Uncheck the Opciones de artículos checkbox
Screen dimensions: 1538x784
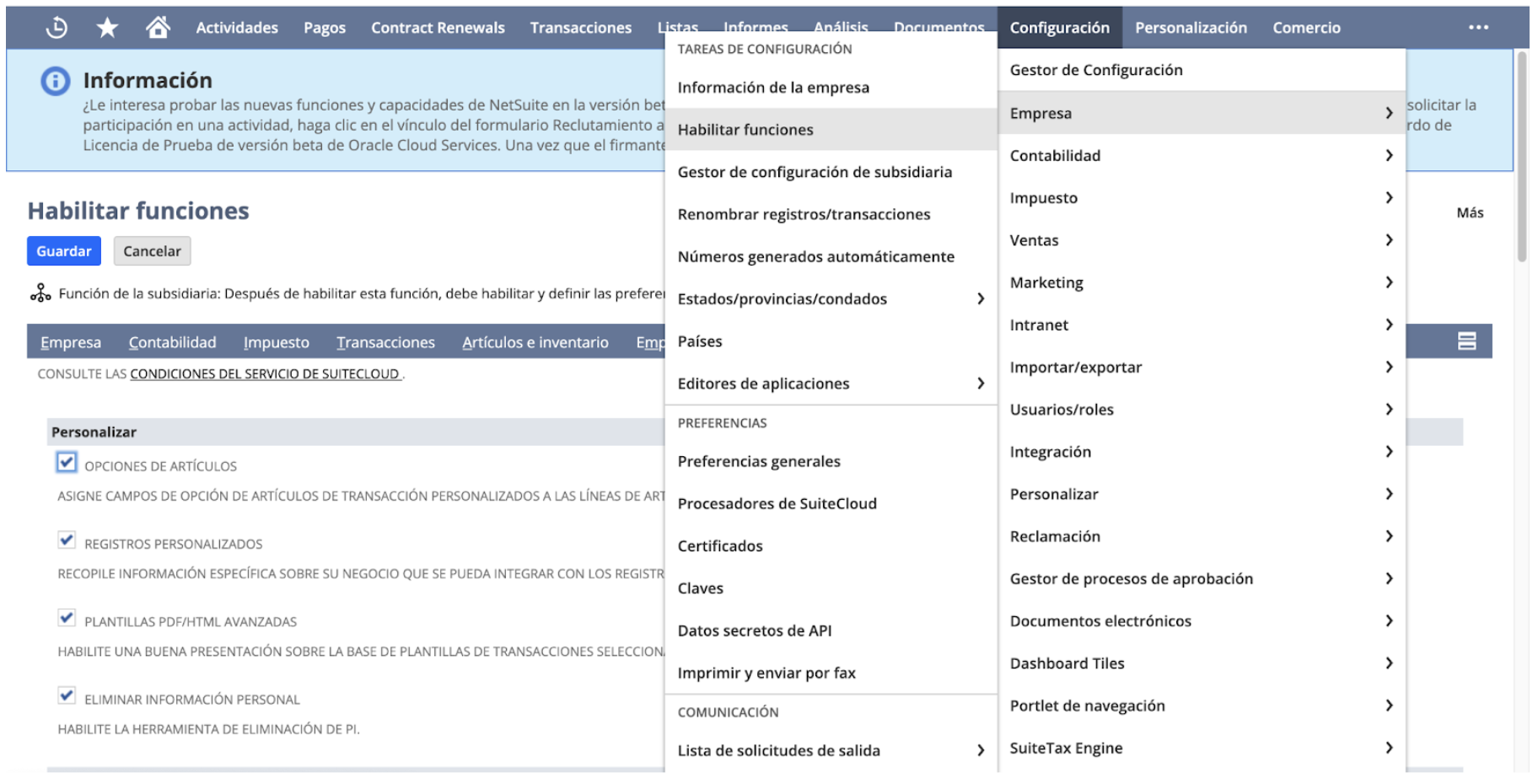(67, 462)
